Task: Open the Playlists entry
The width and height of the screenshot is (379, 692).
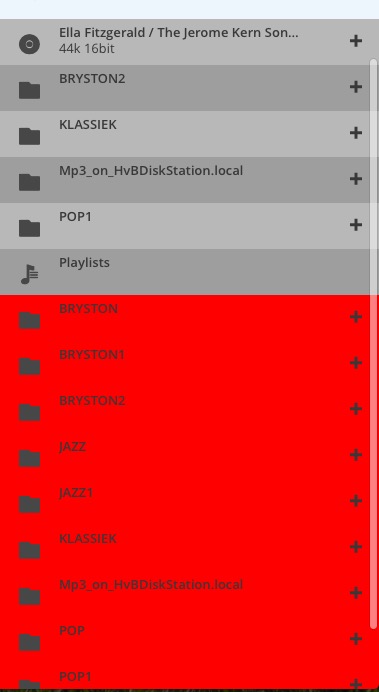Action: 185,272
